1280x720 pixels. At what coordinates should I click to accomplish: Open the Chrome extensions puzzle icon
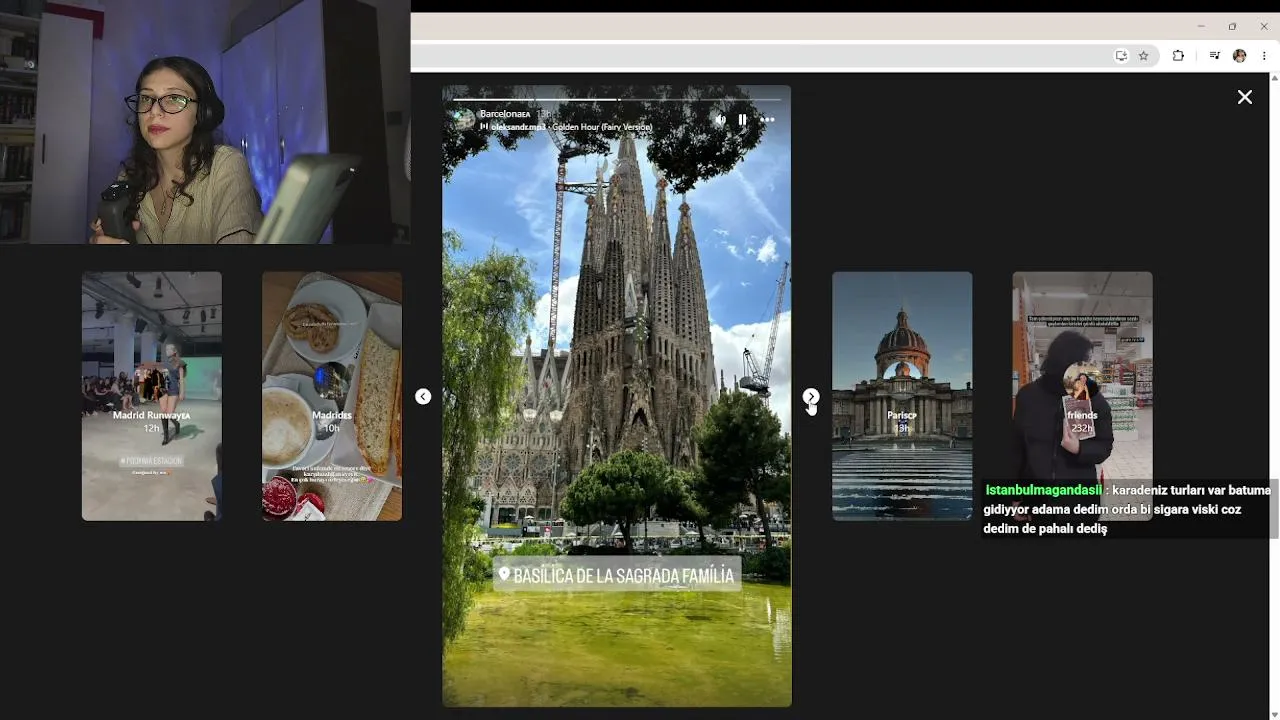click(1178, 56)
